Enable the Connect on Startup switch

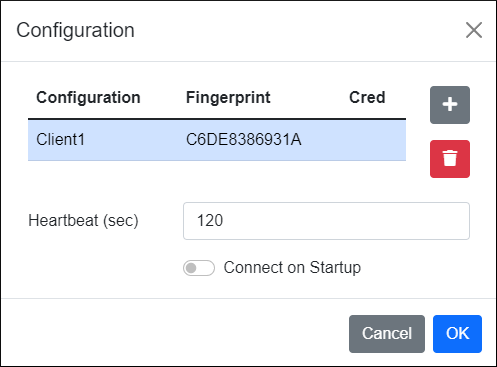point(199,268)
